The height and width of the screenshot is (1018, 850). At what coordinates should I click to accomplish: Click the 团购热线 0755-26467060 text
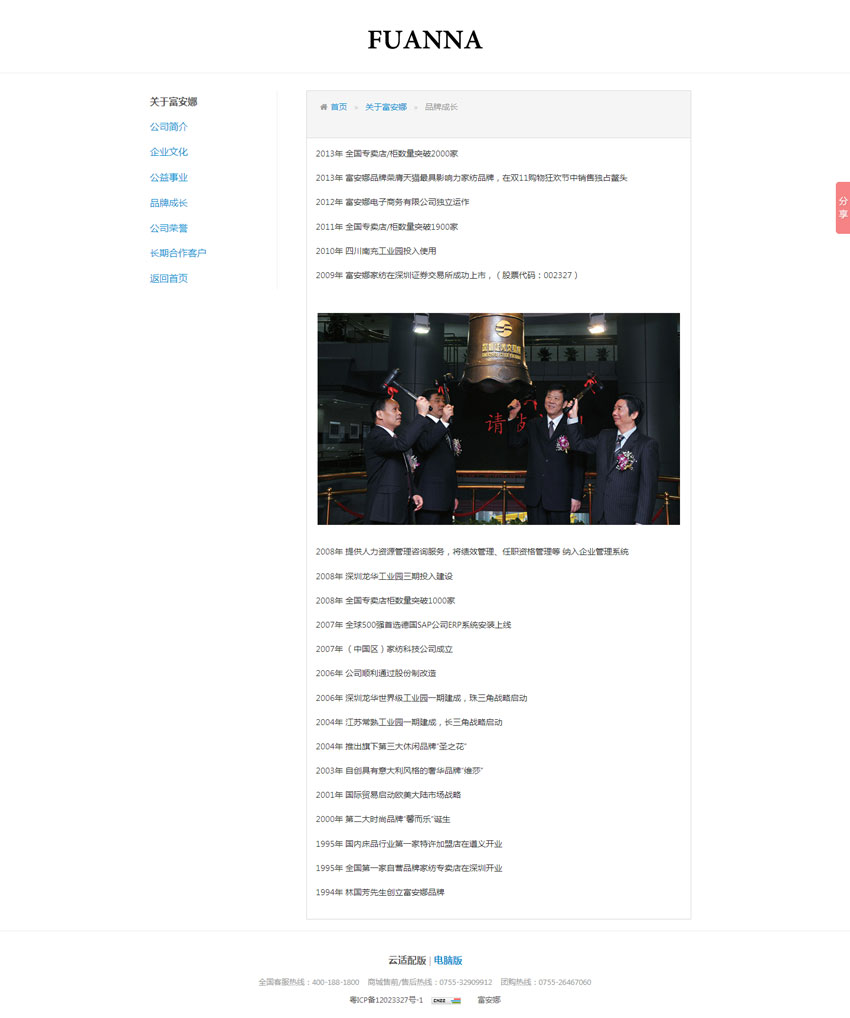coord(545,982)
